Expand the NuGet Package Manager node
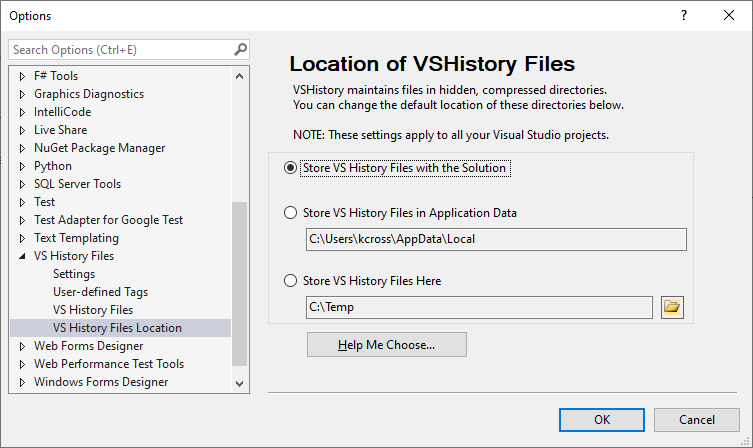 [x=22, y=148]
